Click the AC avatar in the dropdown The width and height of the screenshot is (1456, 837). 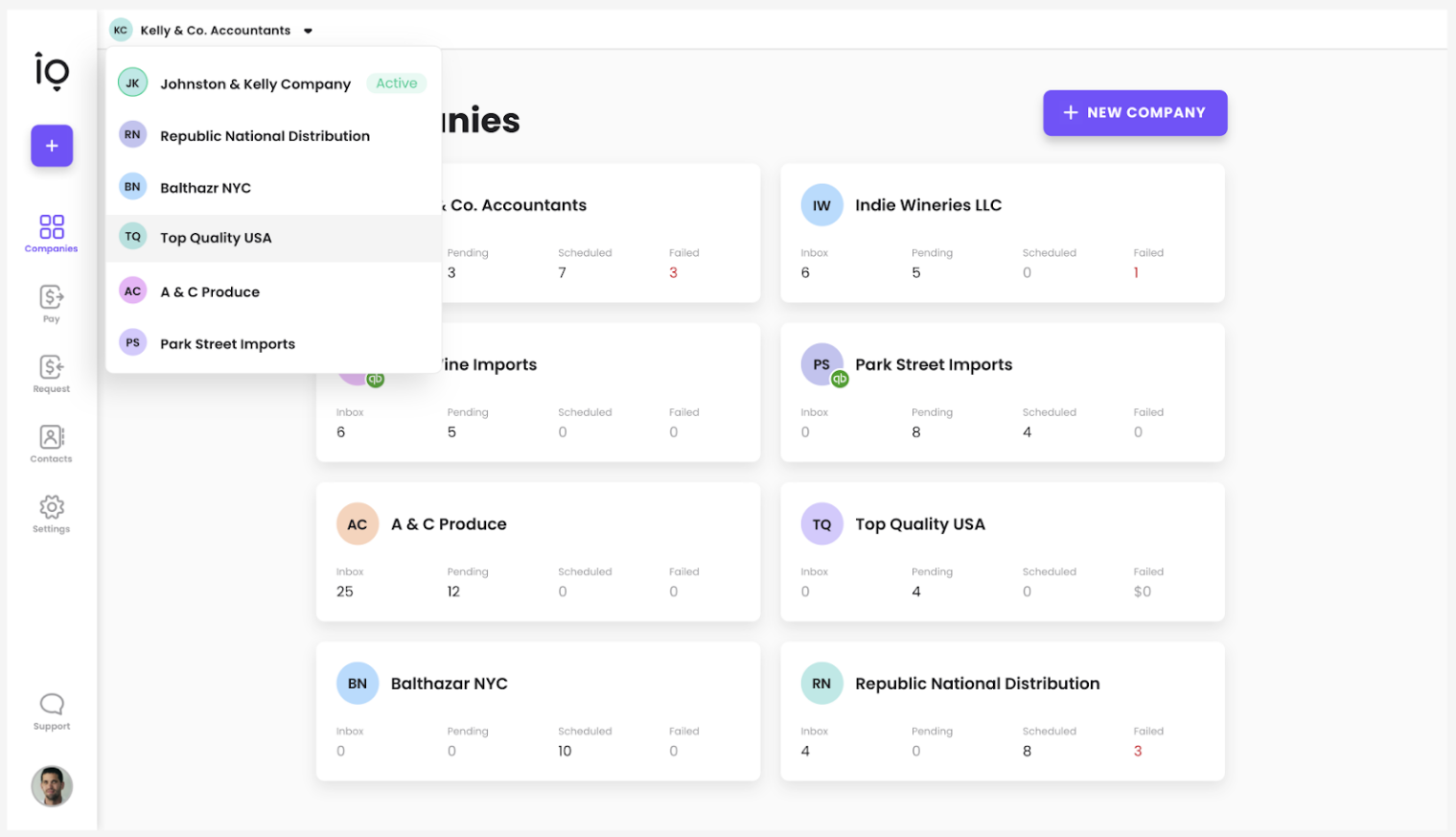tap(132, 291)
